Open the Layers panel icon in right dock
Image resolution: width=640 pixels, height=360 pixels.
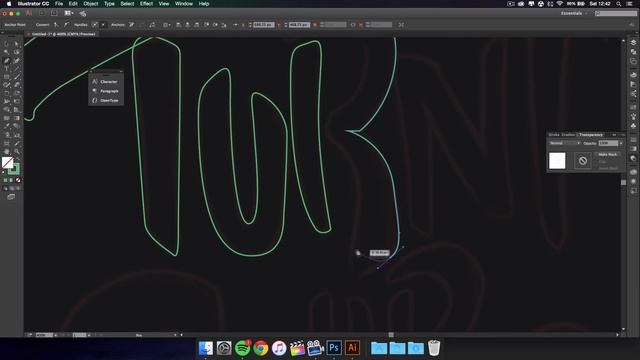click(633, 43)
